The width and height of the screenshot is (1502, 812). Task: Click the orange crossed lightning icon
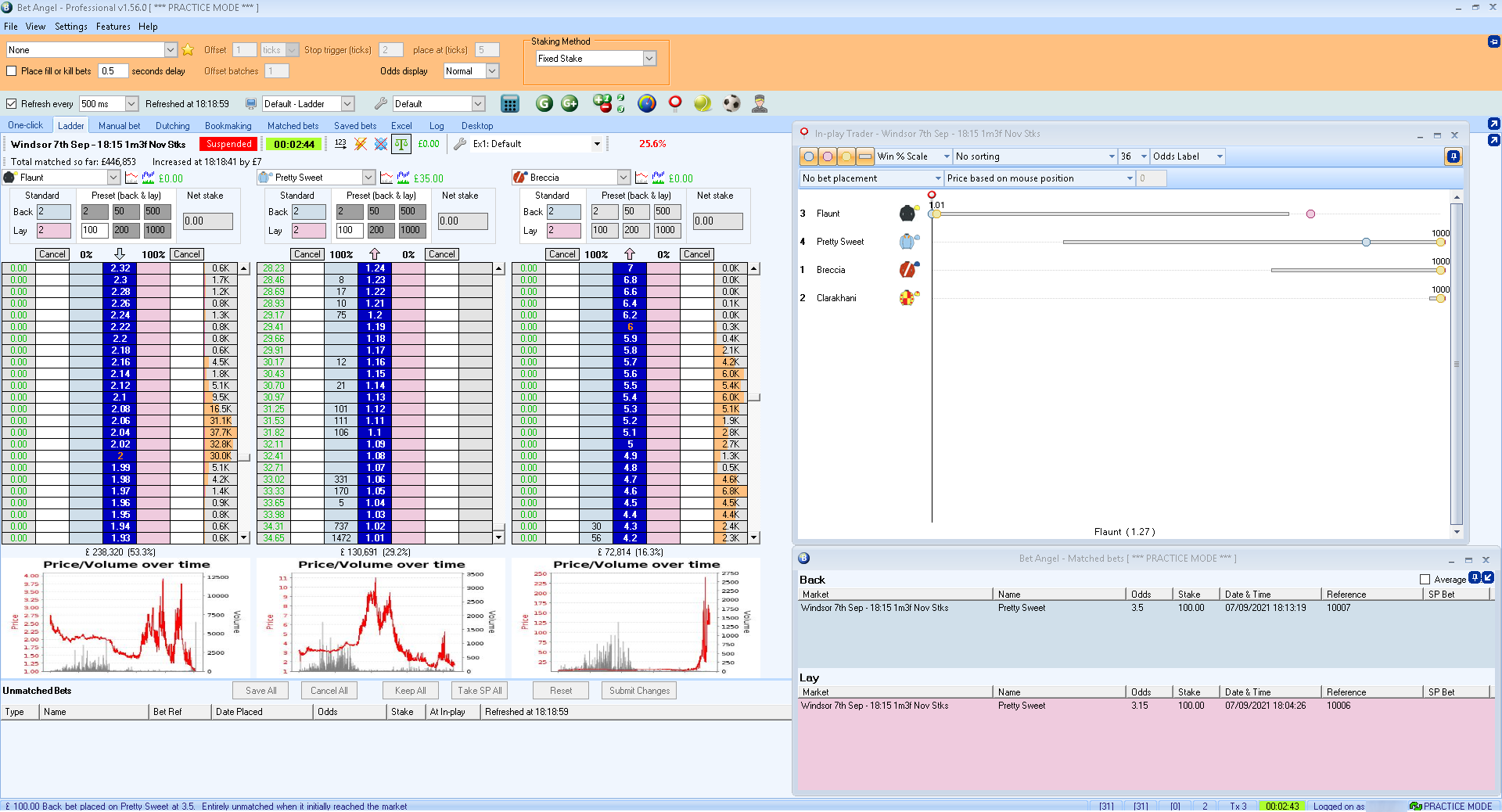[x=361, y=144]
